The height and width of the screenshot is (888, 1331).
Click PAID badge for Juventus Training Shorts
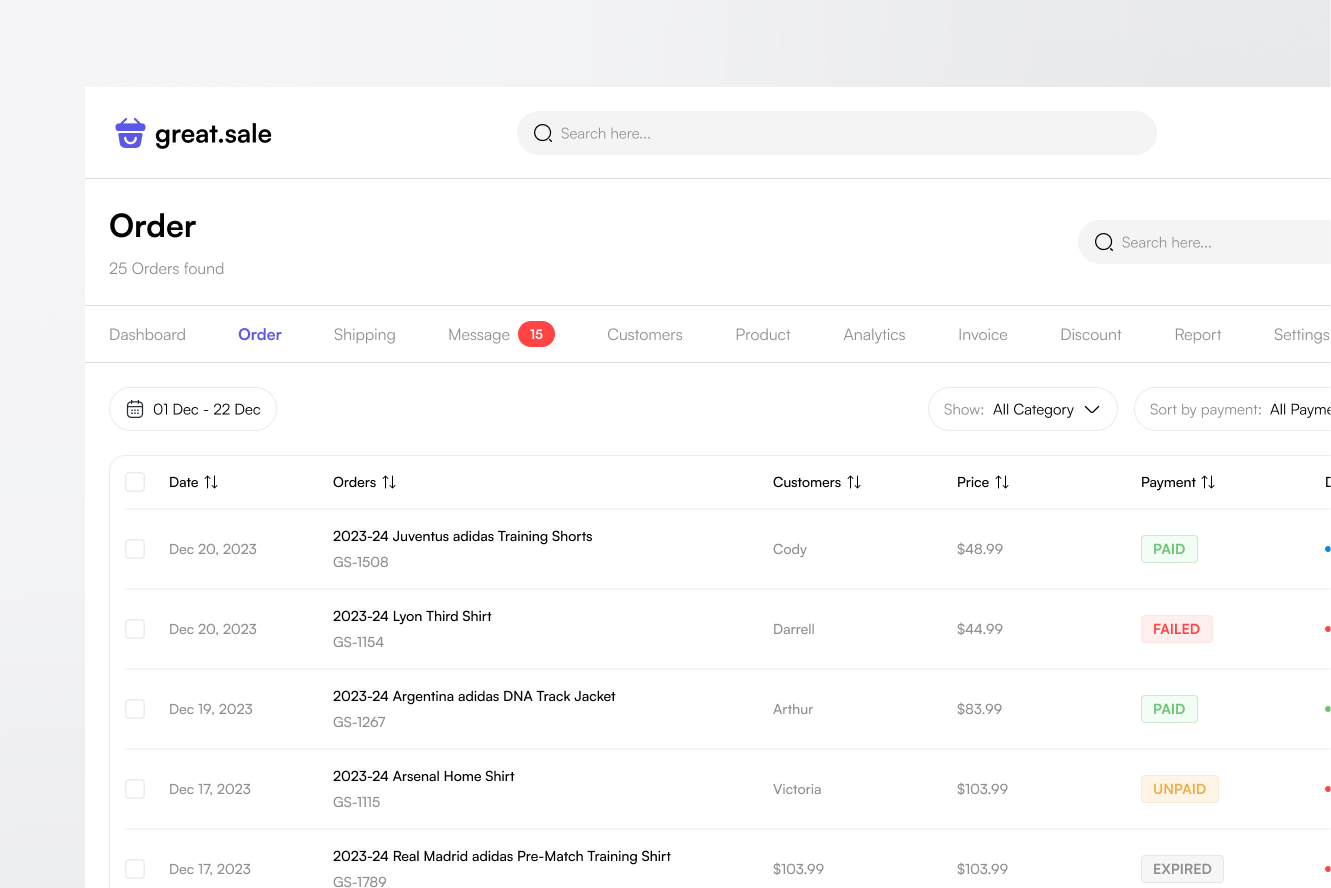point(1169,549)
